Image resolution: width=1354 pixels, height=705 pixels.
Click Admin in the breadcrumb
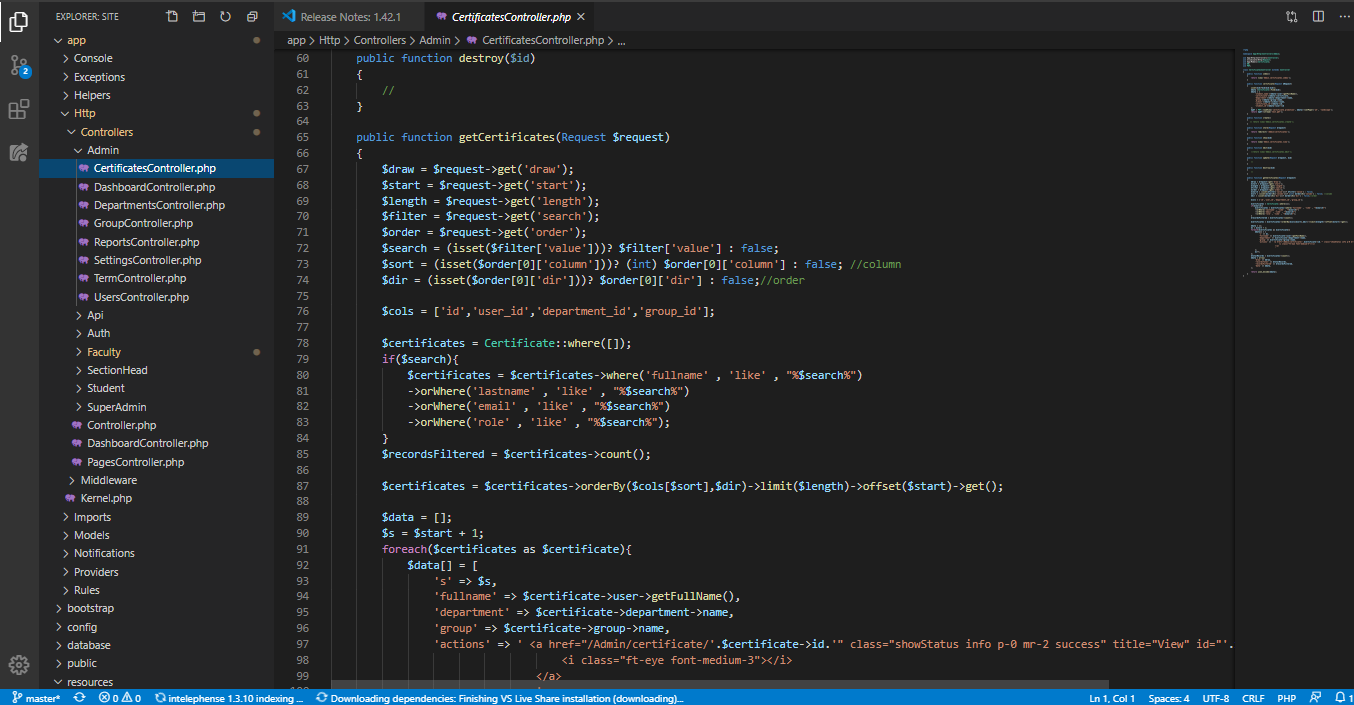(x=435, y=41)
